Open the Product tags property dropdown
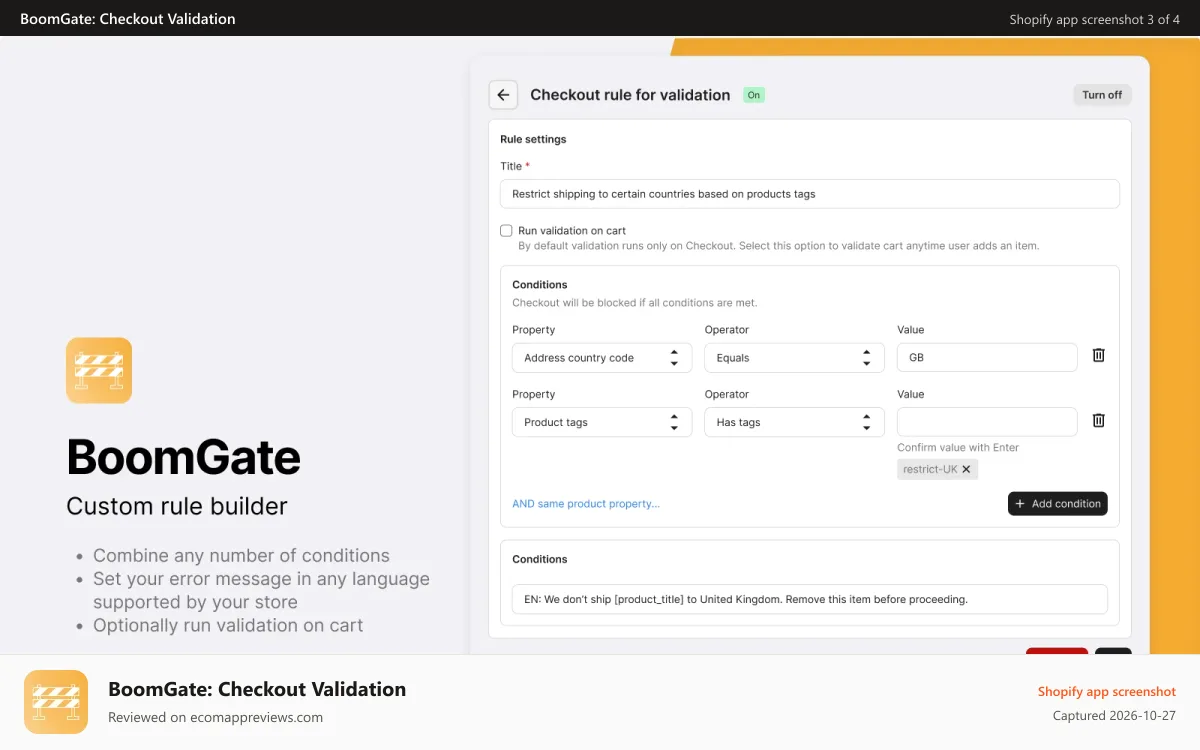 (x=602, y=422)
